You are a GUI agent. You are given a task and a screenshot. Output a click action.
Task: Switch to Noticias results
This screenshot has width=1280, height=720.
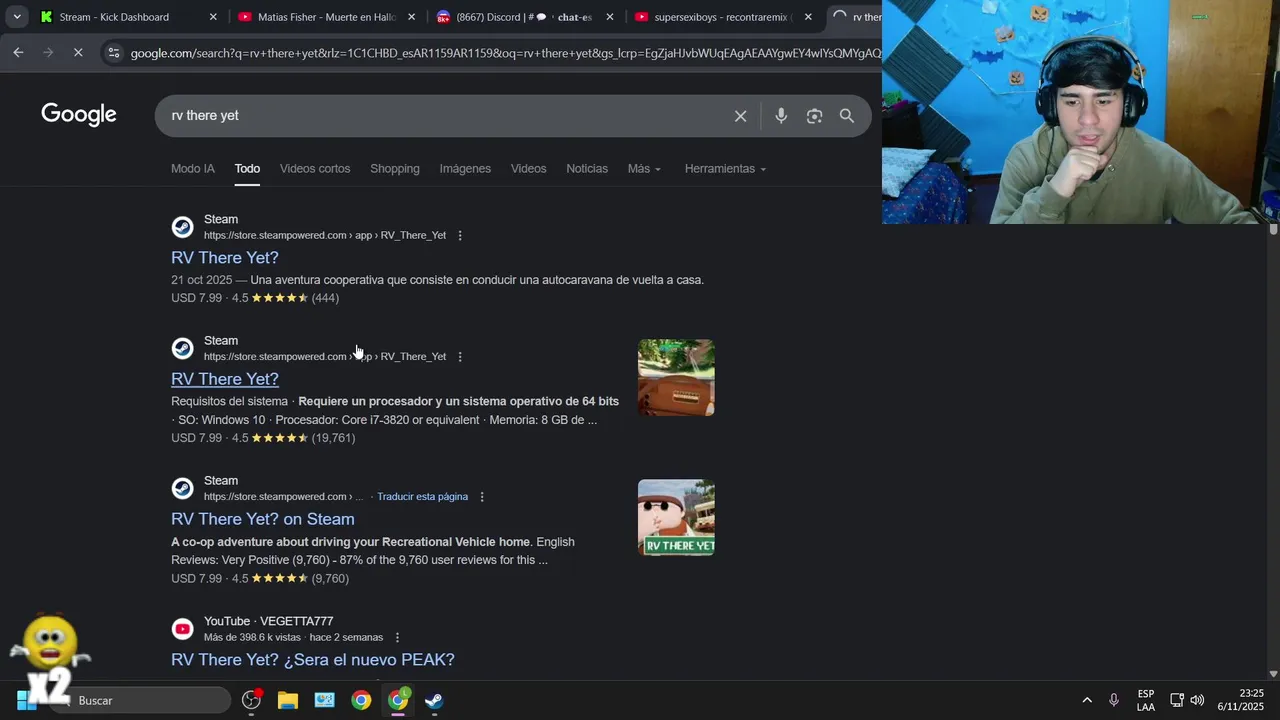click(587, 169)
